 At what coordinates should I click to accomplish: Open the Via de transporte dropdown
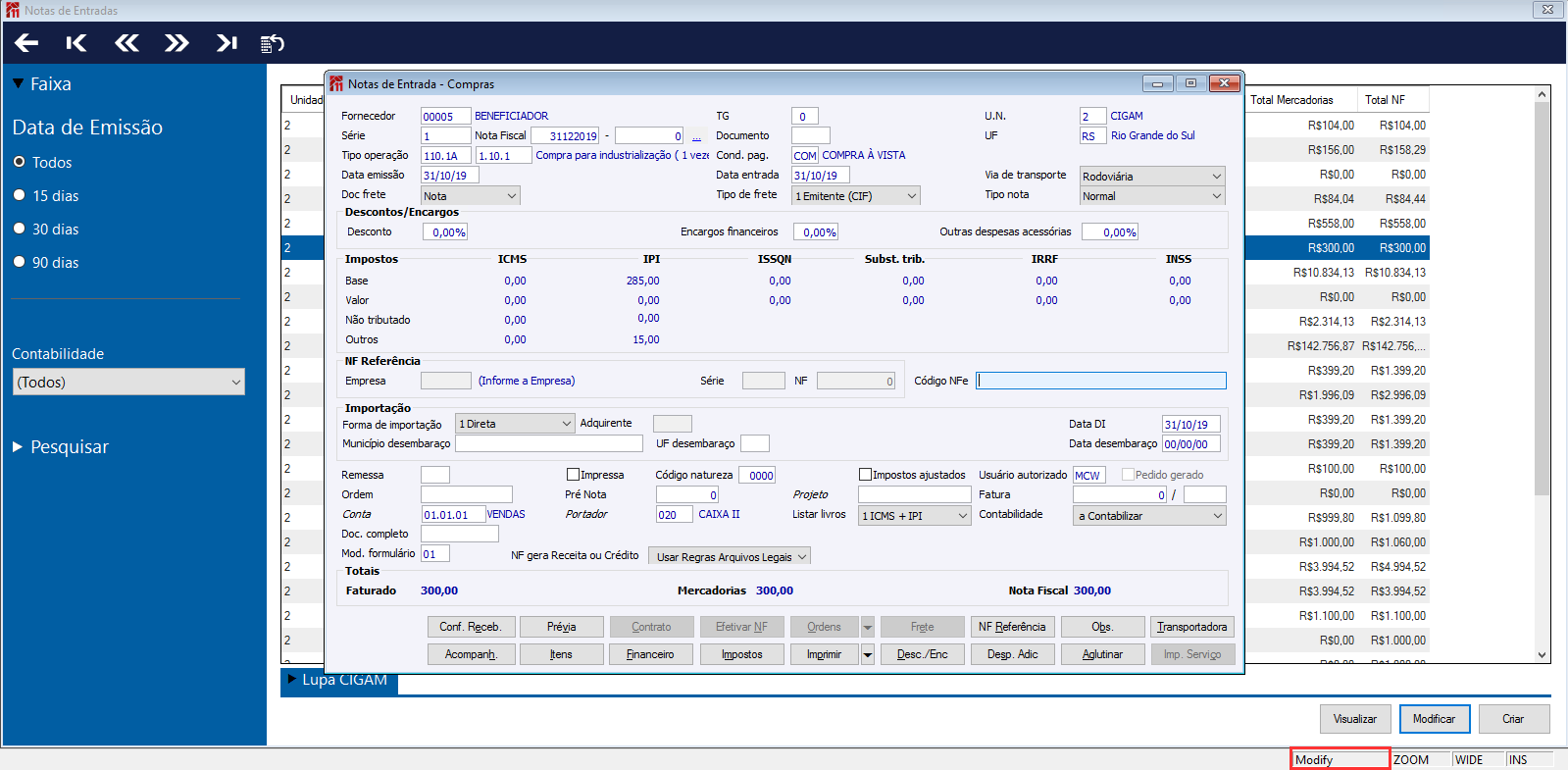(x=1152, y=177)
